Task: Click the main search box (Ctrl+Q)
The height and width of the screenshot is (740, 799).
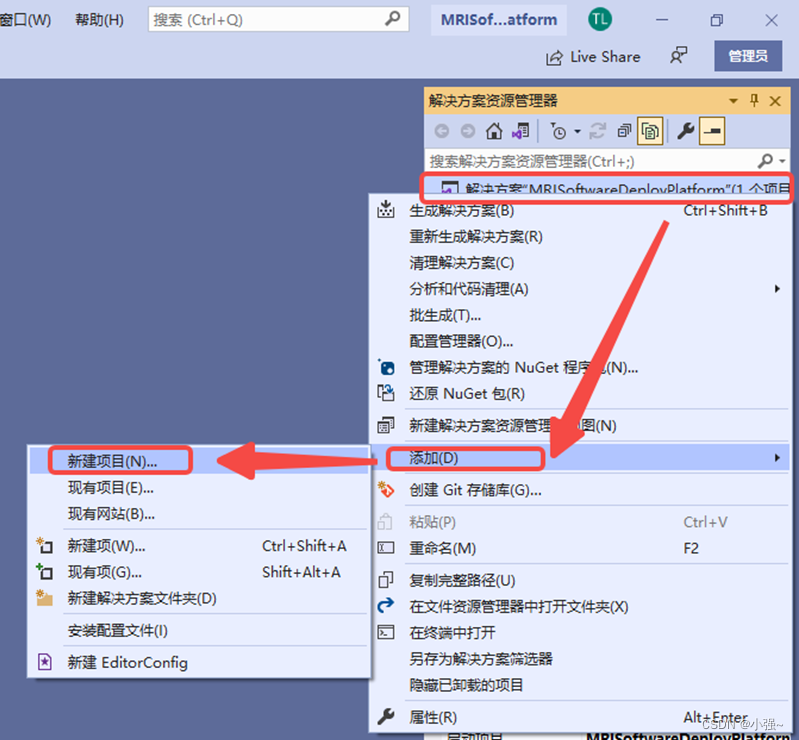Action: click(x=278, y=20)
